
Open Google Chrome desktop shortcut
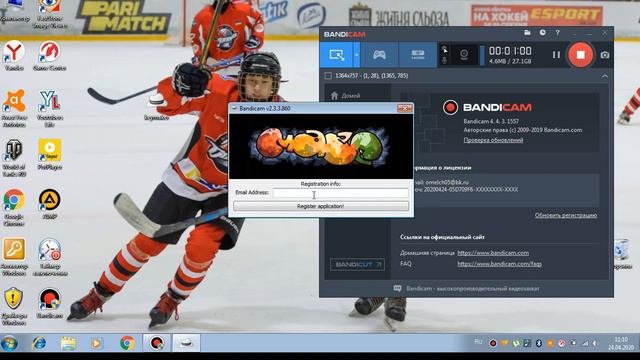point(14,208)
